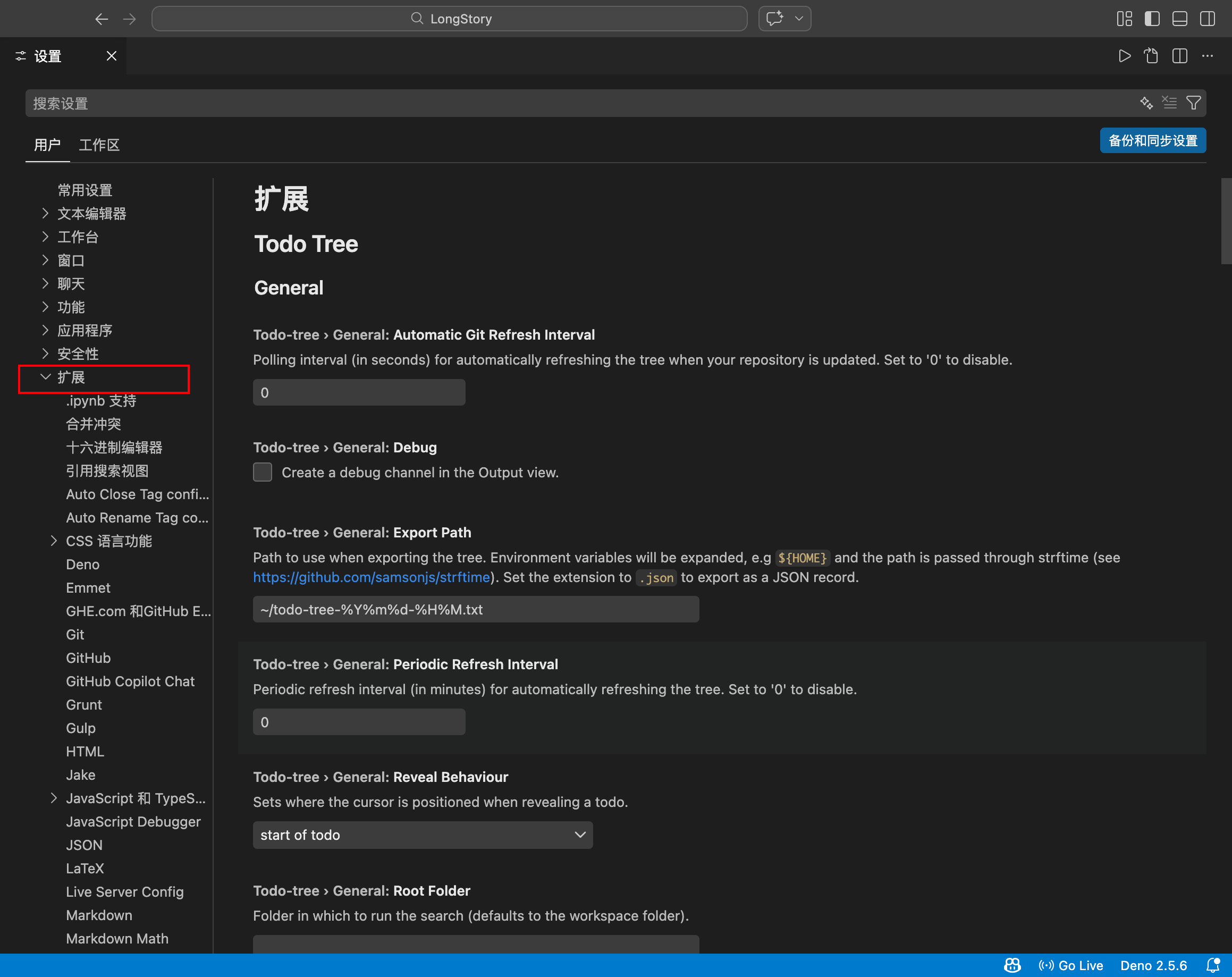Open notifications bell in status bar
This screenshot has width=1232, height=977.
[1212, 966]
